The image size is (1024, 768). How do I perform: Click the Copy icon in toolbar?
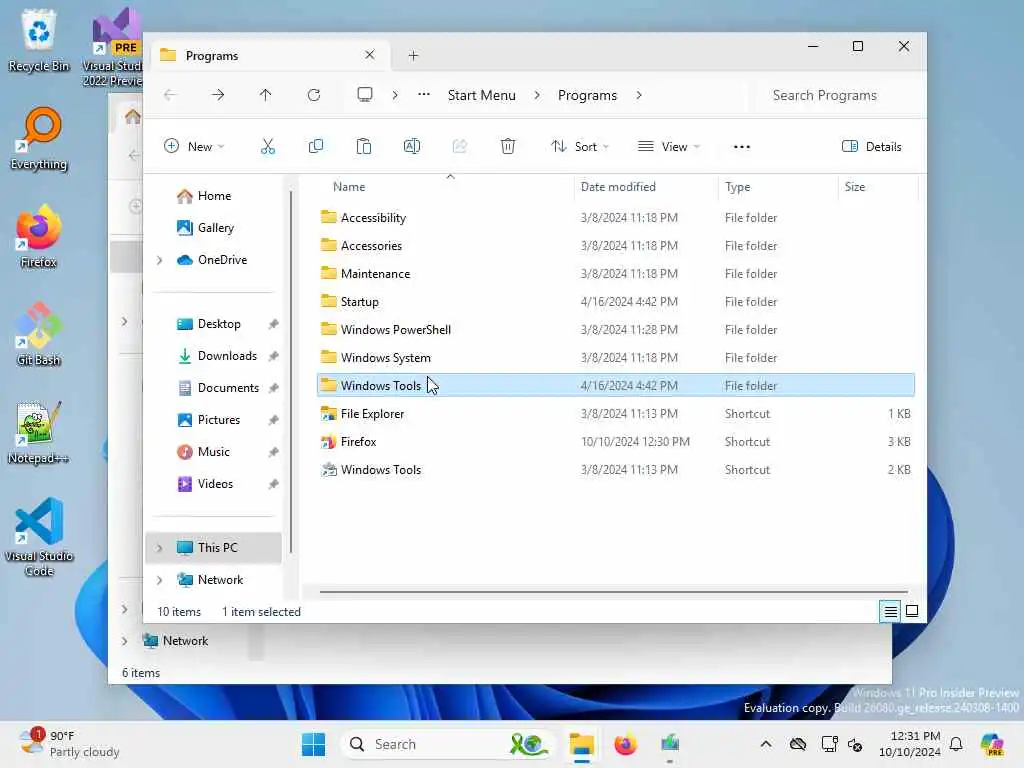coord(315,146)
